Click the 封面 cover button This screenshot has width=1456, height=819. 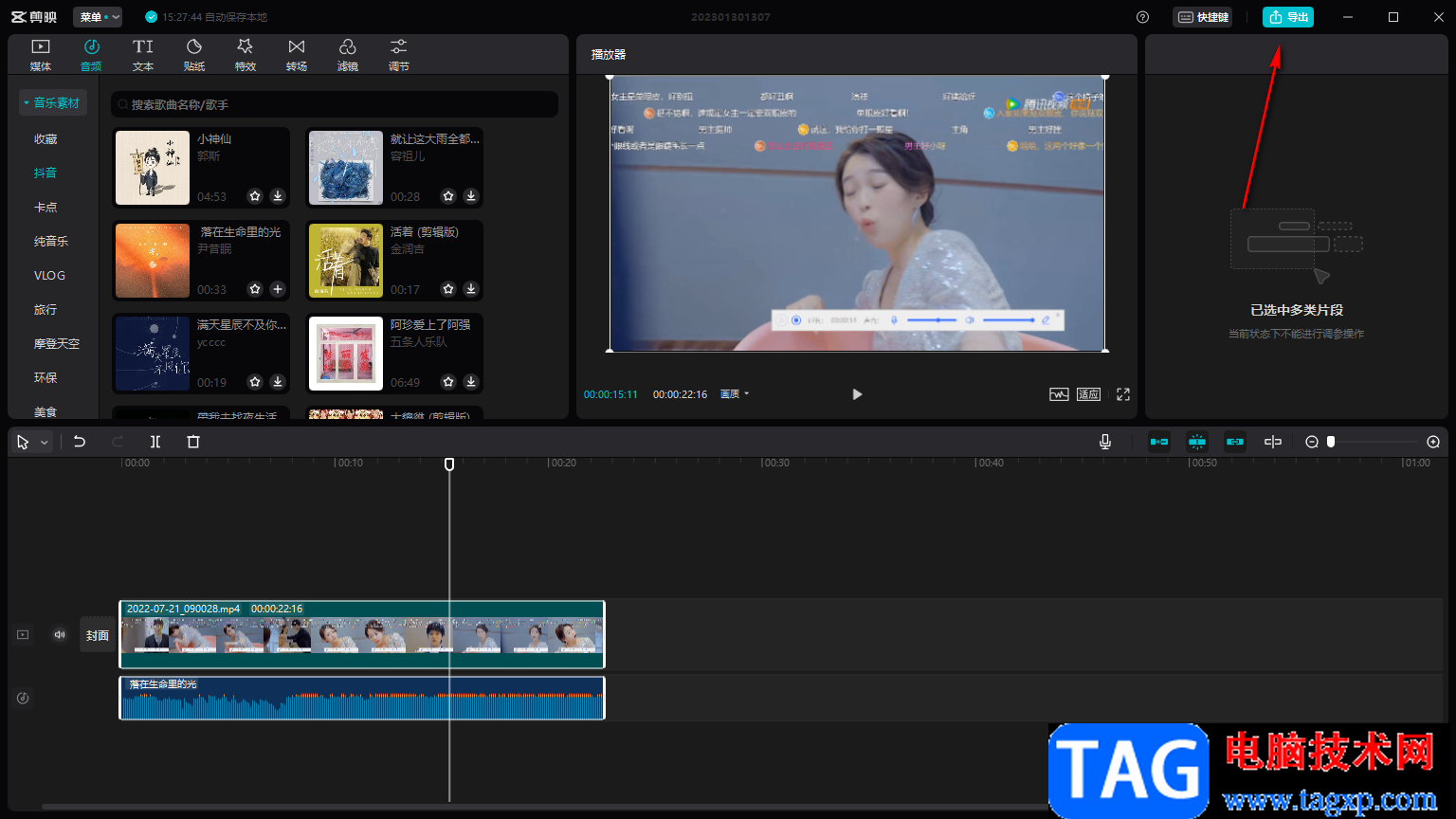[98, 635]
